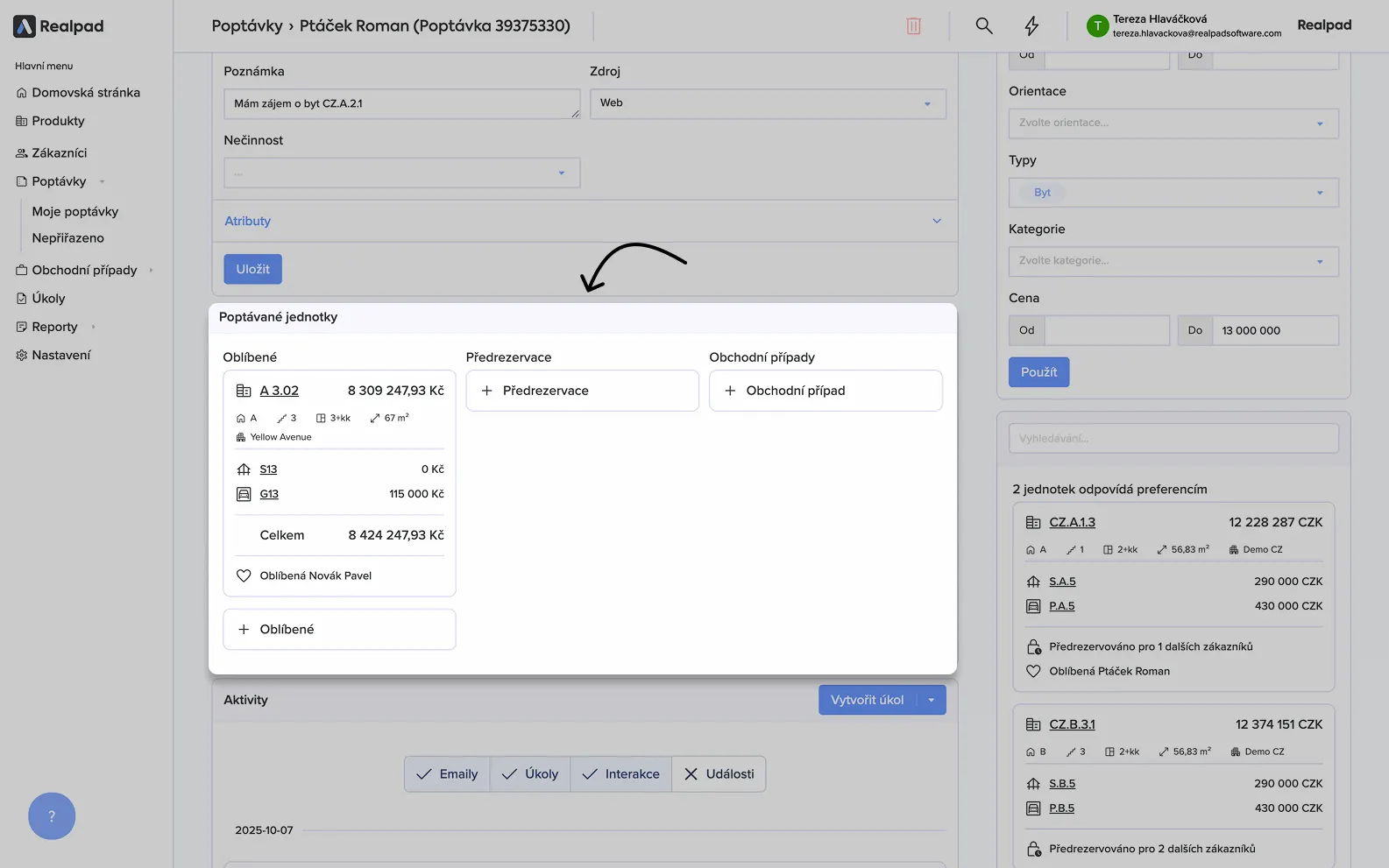This screenshot has width=1389, height=868.
Task: Toggle the Interakce activity filter
Action: click(x=620, y=774)
